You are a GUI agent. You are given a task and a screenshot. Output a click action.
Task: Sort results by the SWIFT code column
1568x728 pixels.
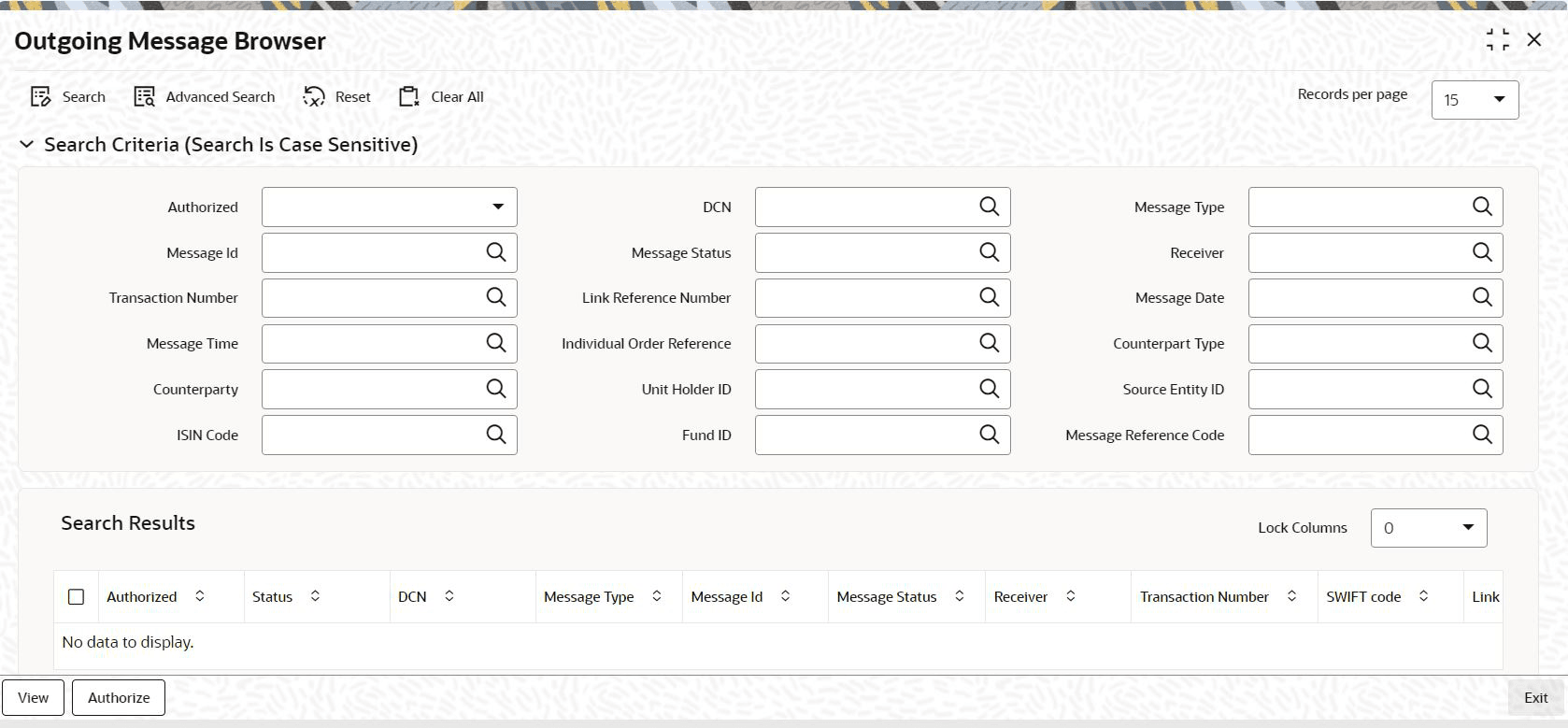(x=1424, y=596)
